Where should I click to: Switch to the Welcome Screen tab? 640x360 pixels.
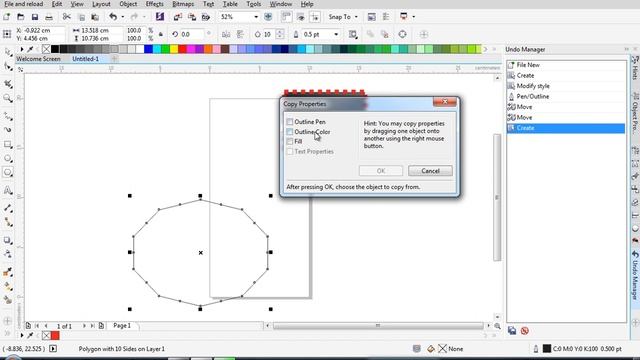pyautogui.click(x=38, y=59)
